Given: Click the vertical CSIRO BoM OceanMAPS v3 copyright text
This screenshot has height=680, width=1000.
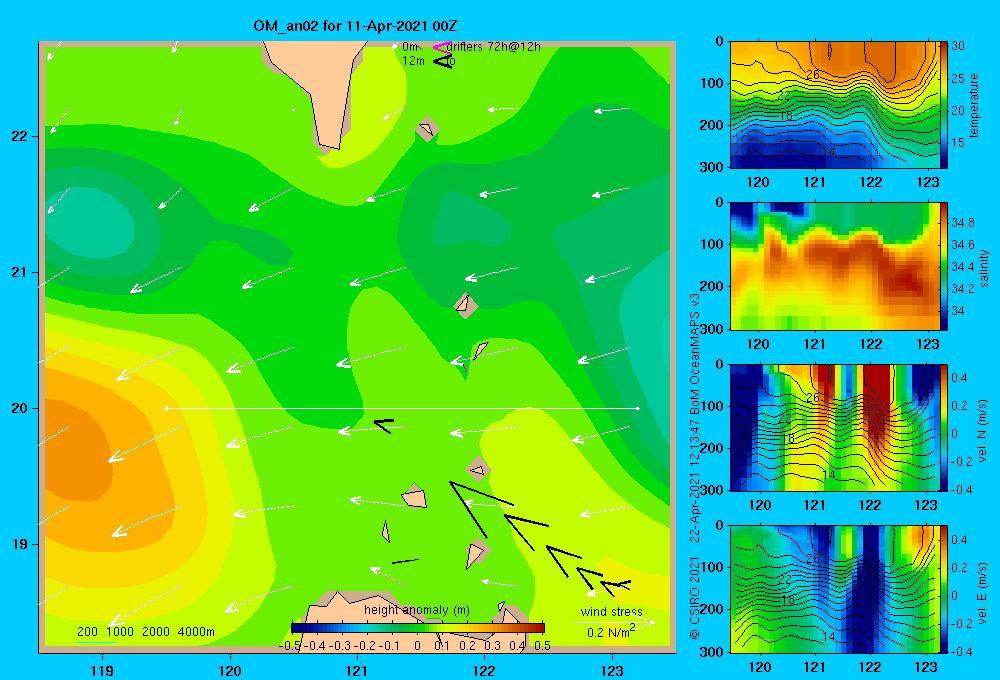Looking at the screenshot, I should point(695,466).
